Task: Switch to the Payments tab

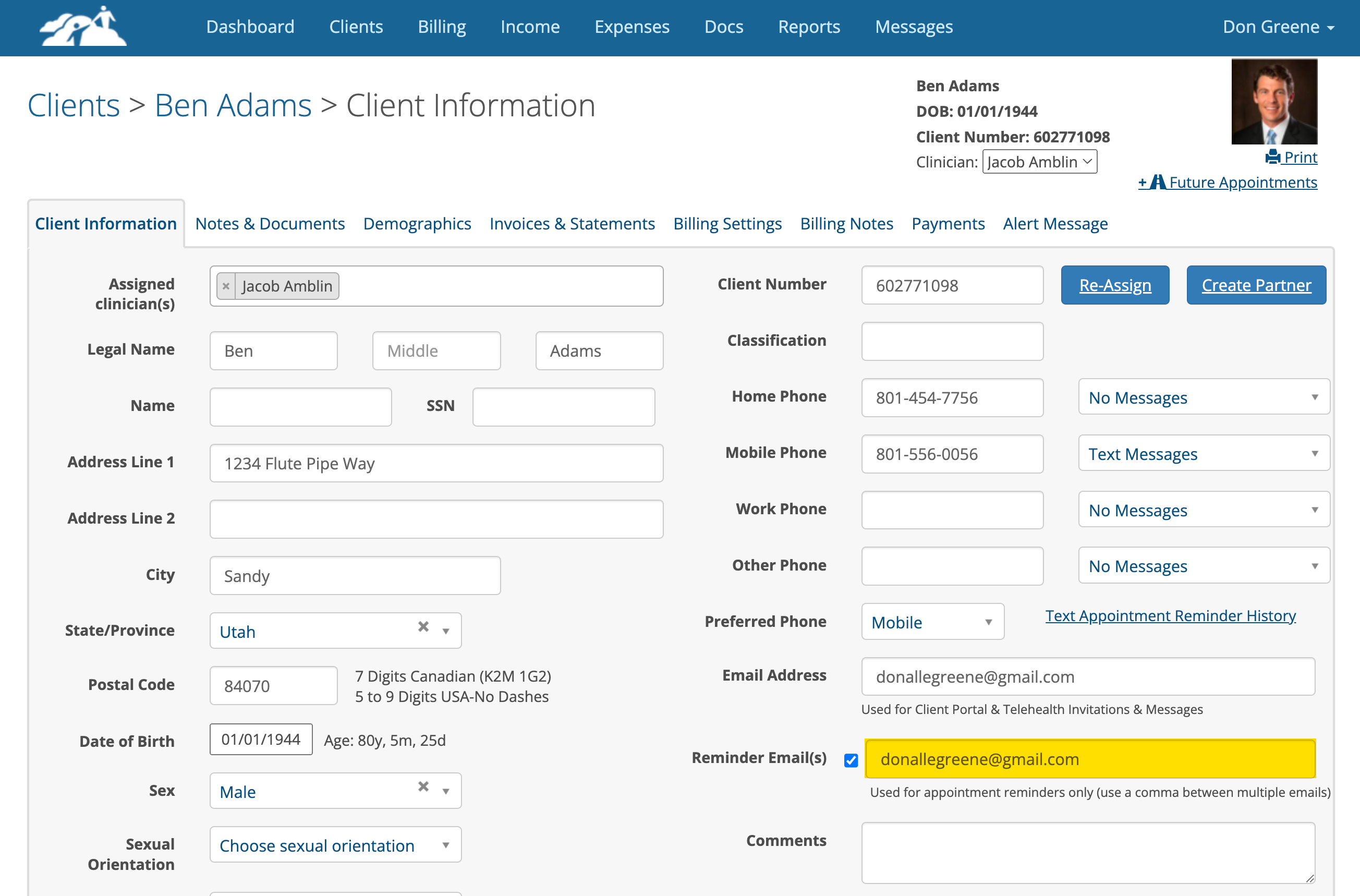Action: pos(948,223)
